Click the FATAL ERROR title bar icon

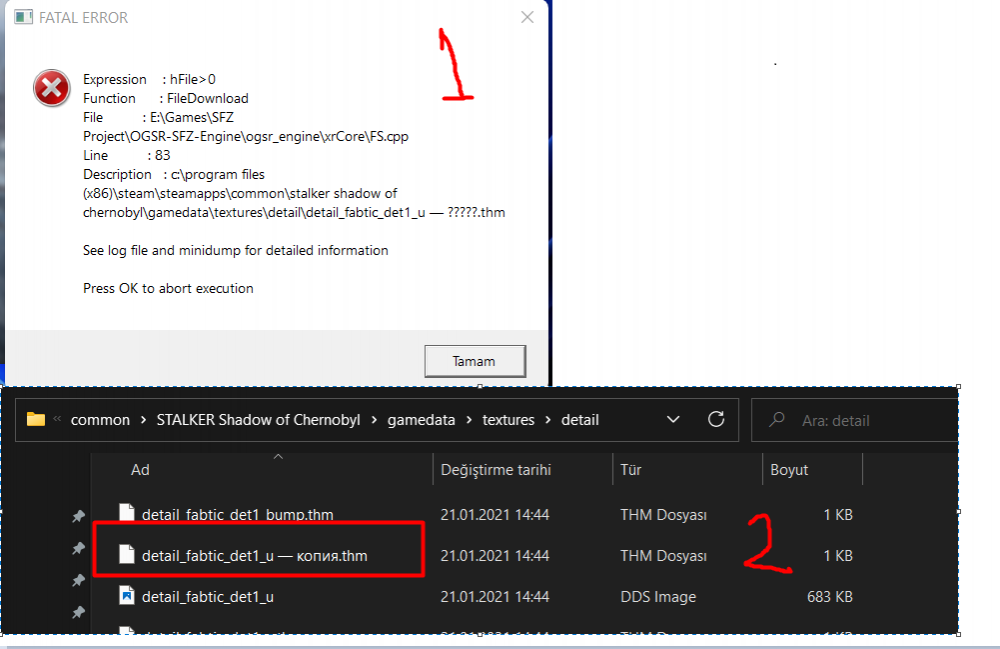(x=24, y=17)
